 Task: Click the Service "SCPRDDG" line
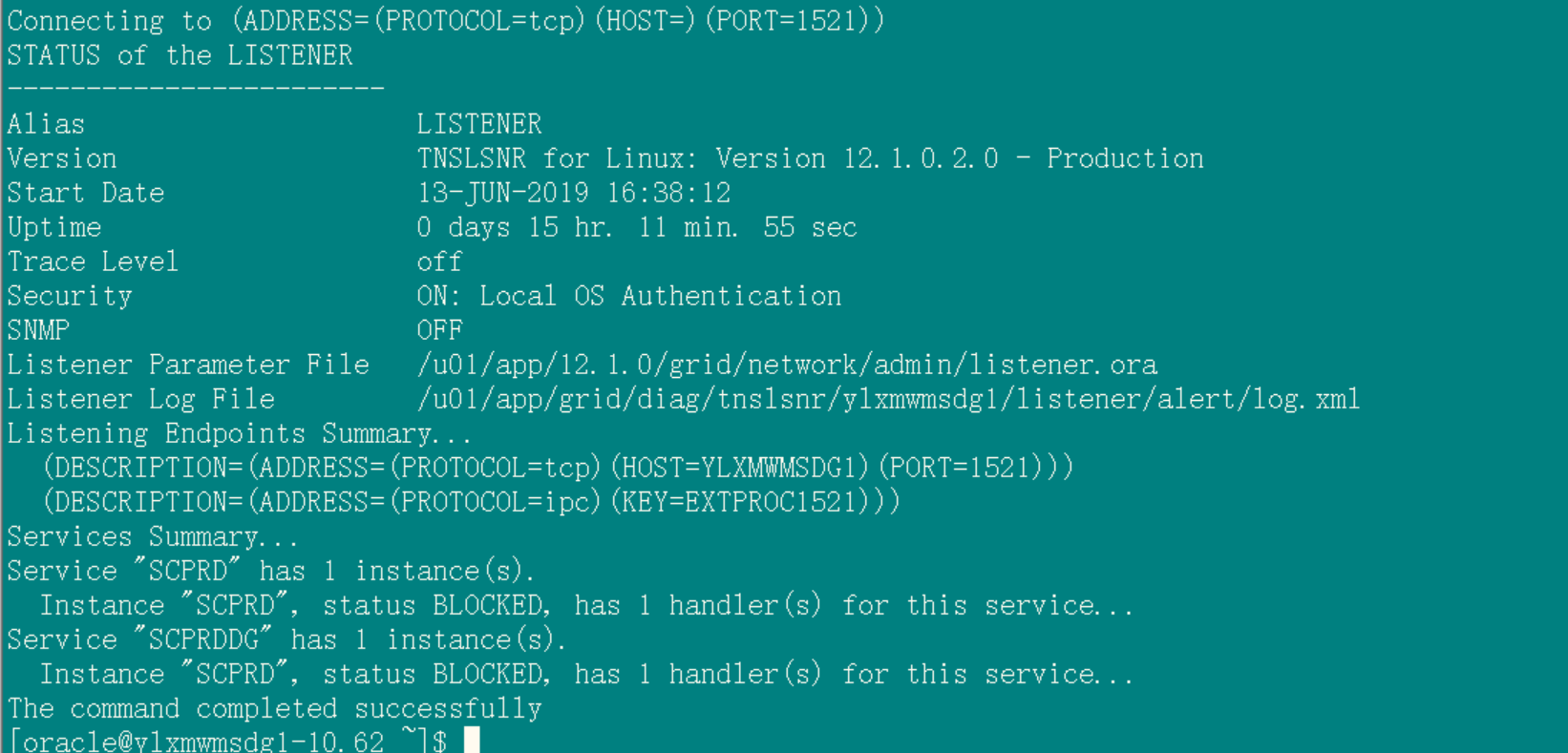286,639
